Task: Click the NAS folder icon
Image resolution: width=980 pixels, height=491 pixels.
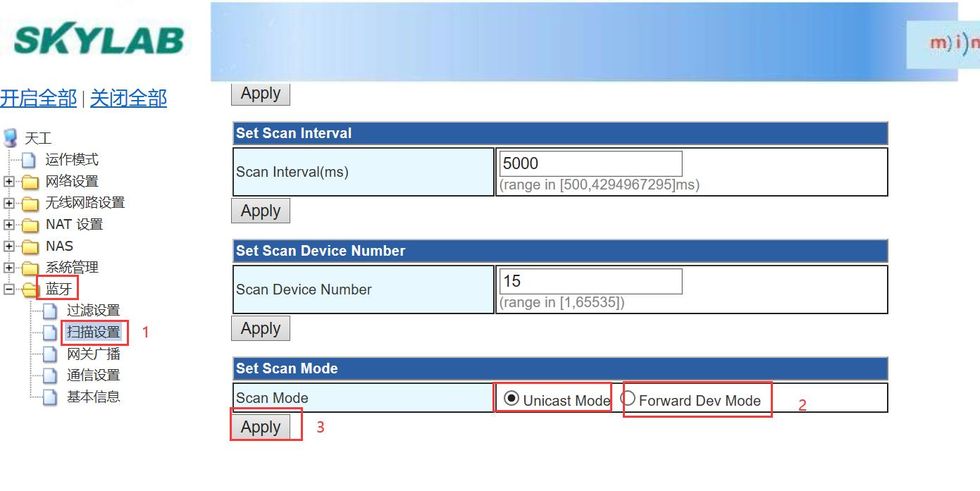Action: coord(30,246)
